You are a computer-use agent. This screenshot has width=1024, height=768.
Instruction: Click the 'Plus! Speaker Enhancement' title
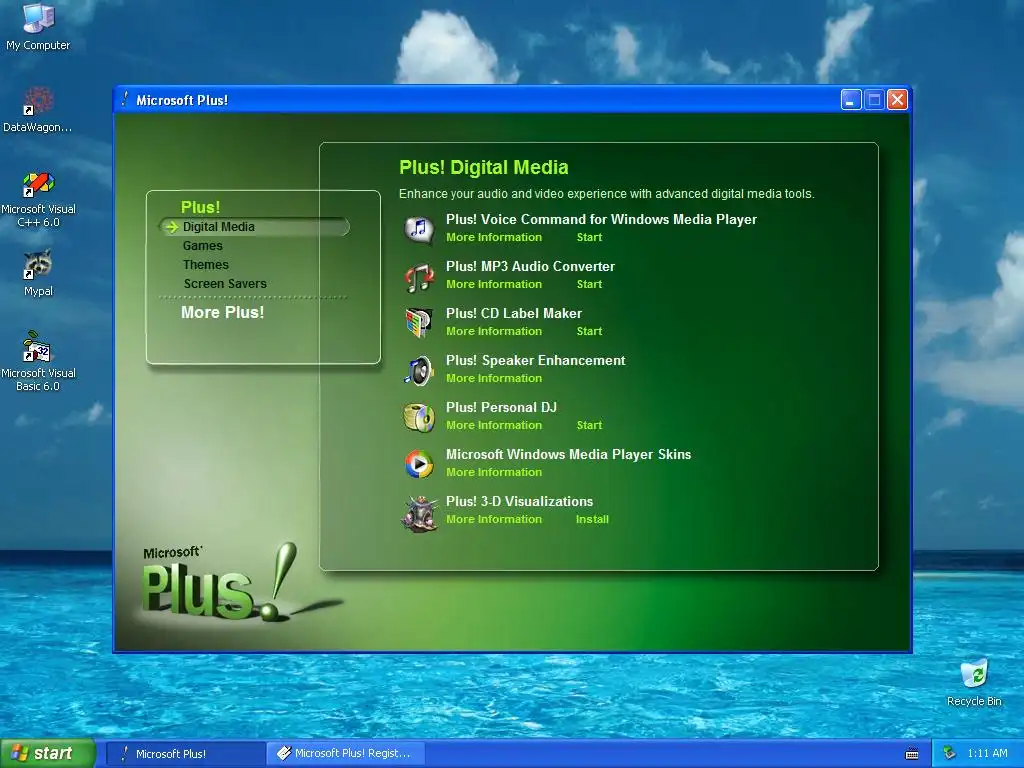536,360
